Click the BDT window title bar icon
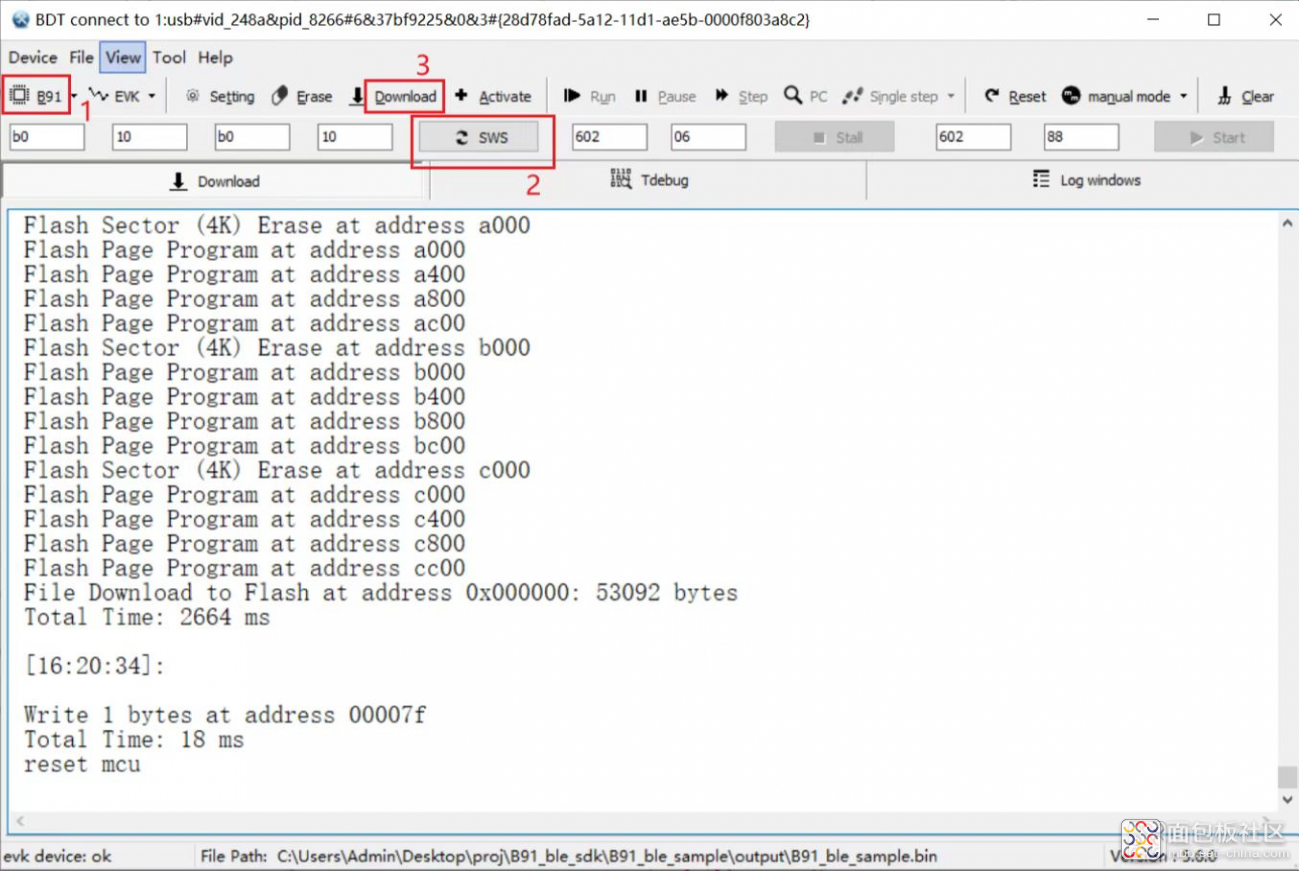This screenshot has height=871, width=1299. pos(20,19)
